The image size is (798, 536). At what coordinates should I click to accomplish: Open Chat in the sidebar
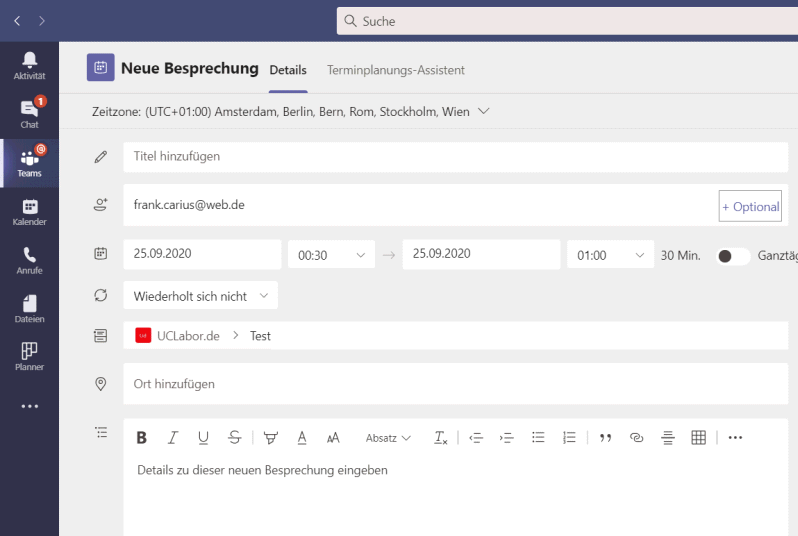tap(29, 114)
